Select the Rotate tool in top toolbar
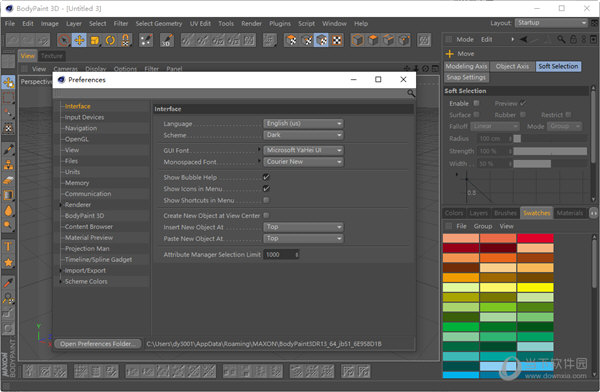Screen dimensions: 600x392 pos(110,40)
